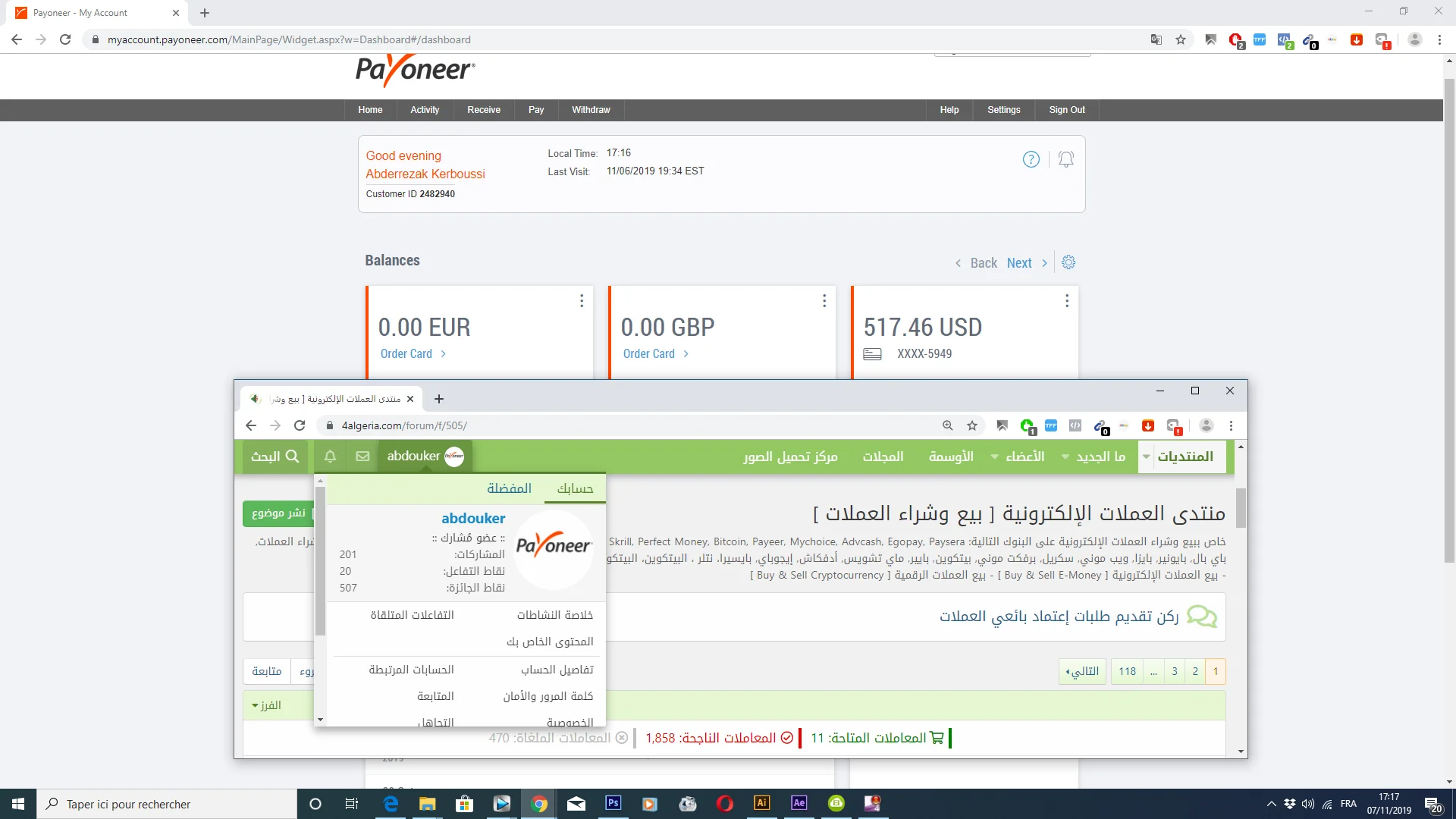Open the Withdraw menu item
This screenshot has width=1456, height=819.
(x=590, y=110)
